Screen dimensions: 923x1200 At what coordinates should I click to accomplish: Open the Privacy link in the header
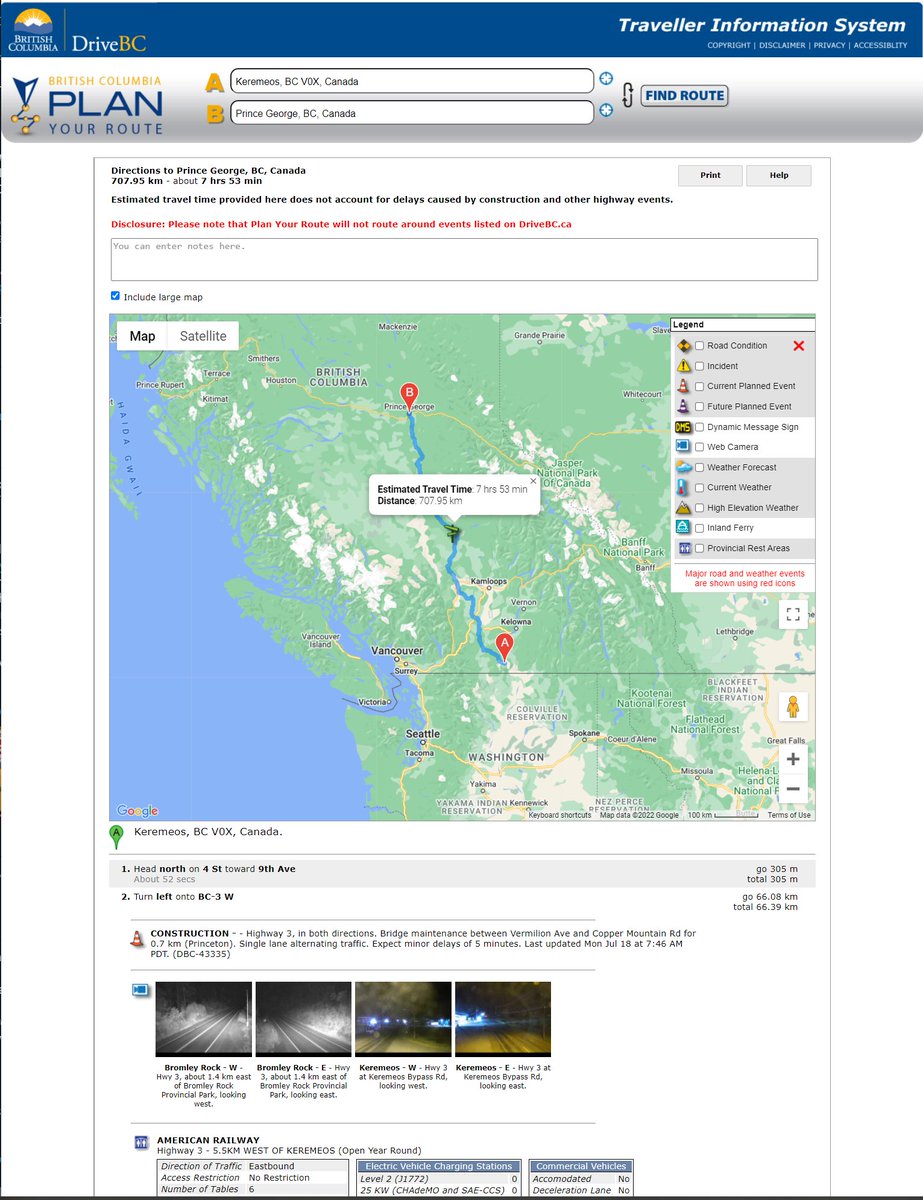pos(829,45)
